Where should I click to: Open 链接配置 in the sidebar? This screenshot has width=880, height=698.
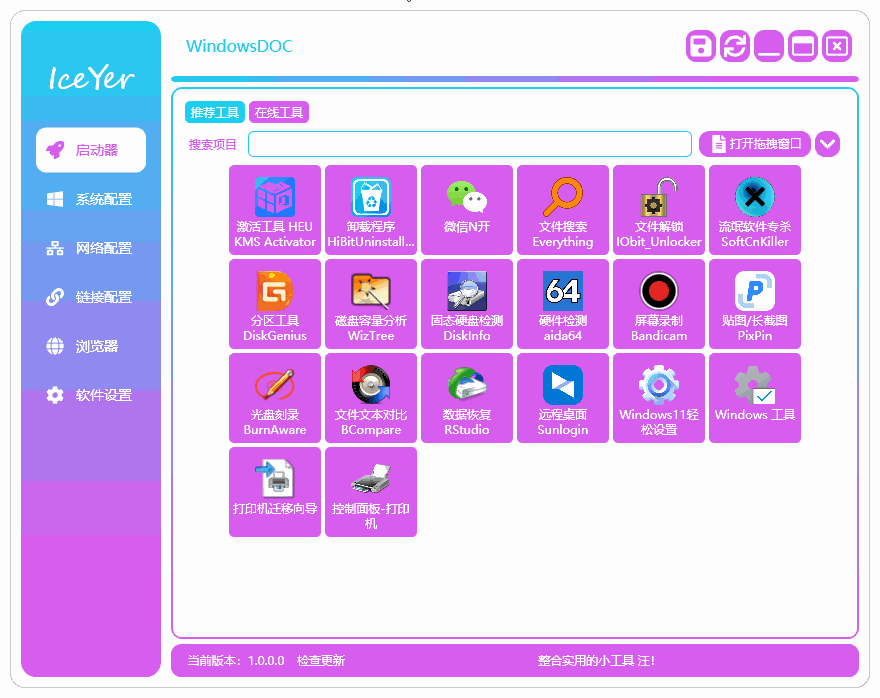(91, 297)
